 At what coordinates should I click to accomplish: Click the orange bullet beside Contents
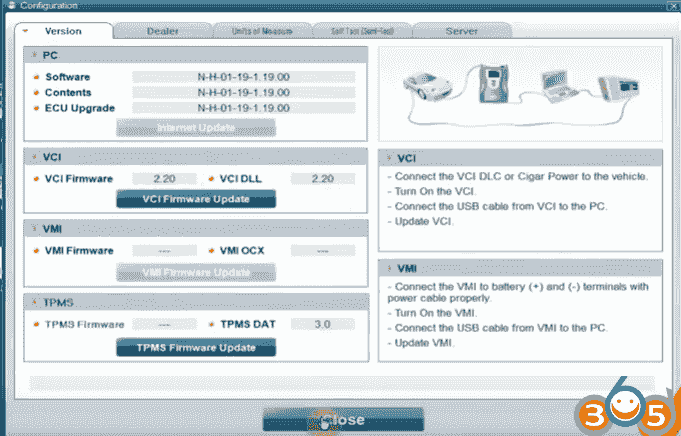pyautogui.click(x=36, y=93)
